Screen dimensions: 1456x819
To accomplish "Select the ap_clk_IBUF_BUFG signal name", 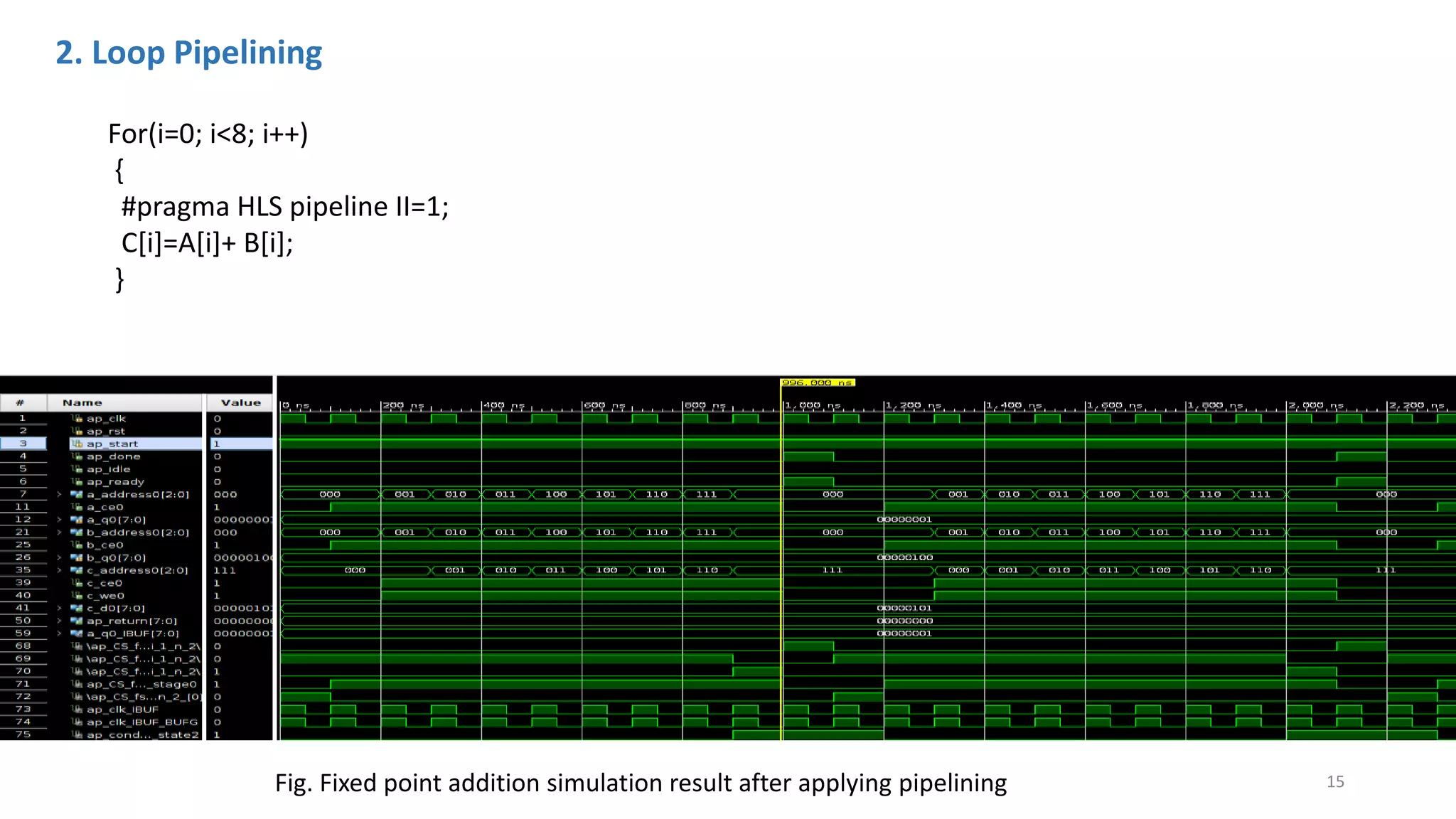I will coord(142,722).
